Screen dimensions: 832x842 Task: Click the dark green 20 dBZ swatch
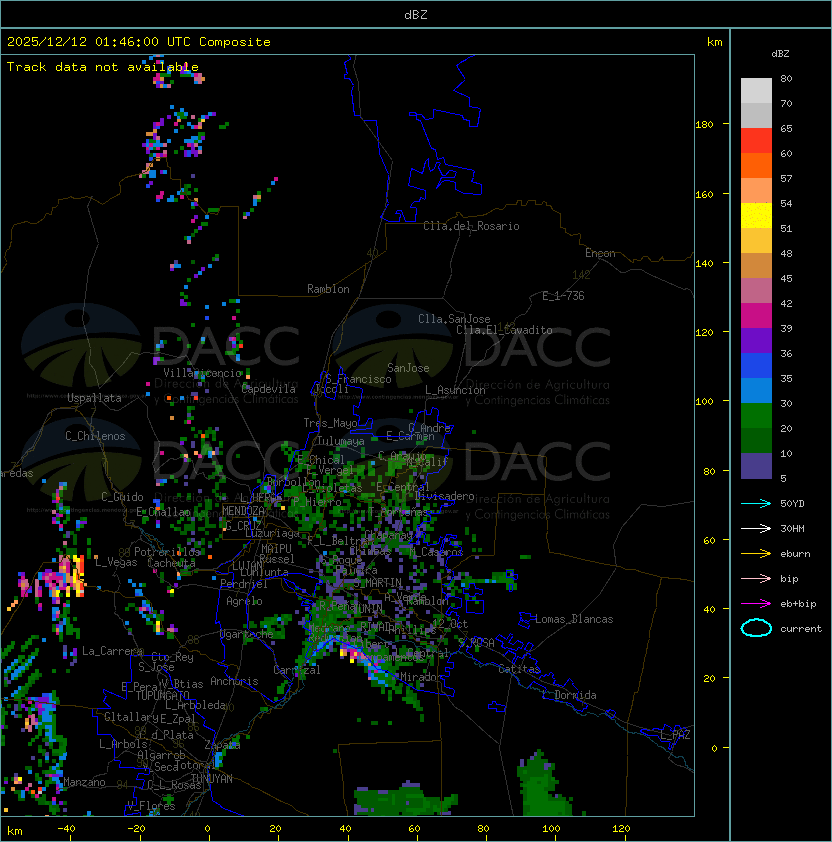point(756,440)
